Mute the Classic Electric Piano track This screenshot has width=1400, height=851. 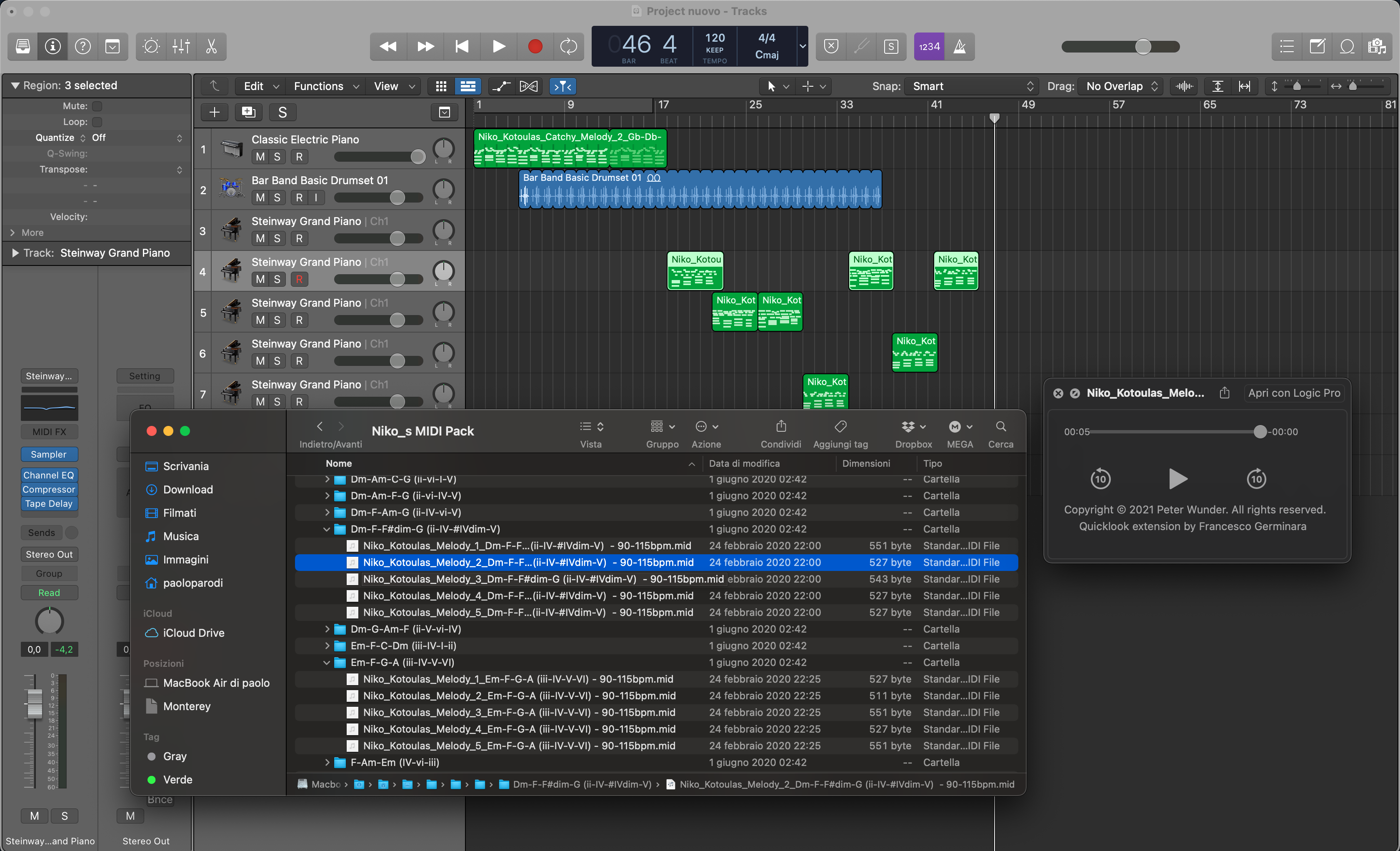pos(260,157)
